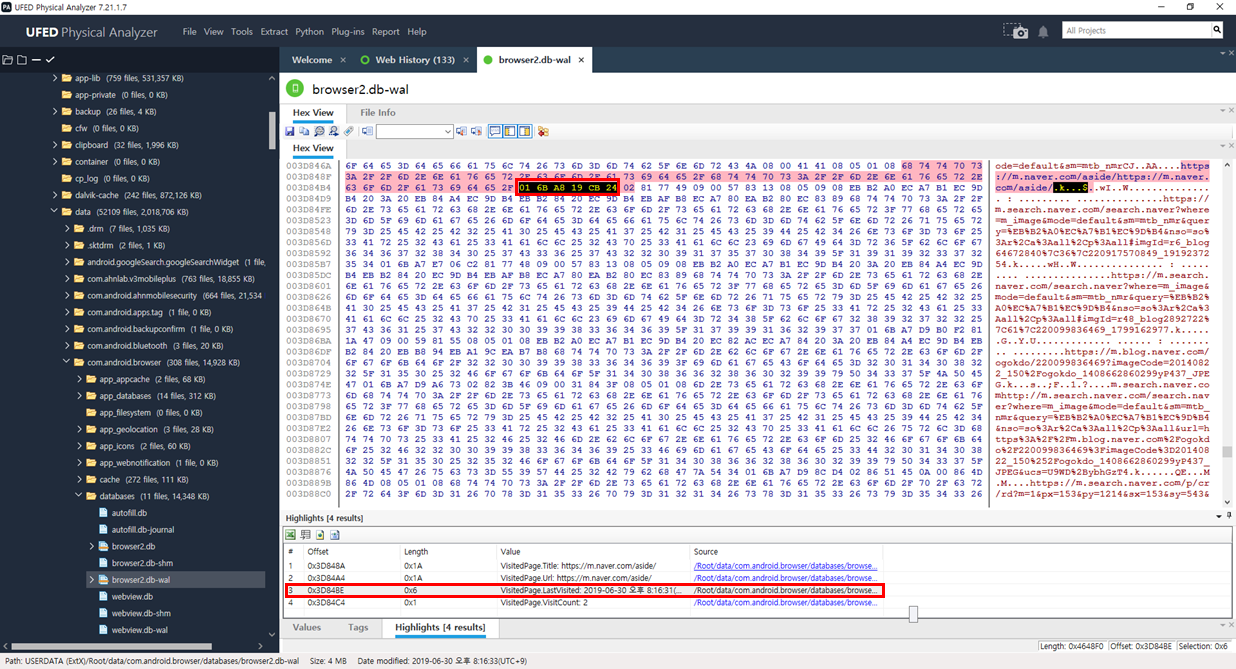
Task: Click the search magnifier in All Projects box
Action: (1217, 30)
